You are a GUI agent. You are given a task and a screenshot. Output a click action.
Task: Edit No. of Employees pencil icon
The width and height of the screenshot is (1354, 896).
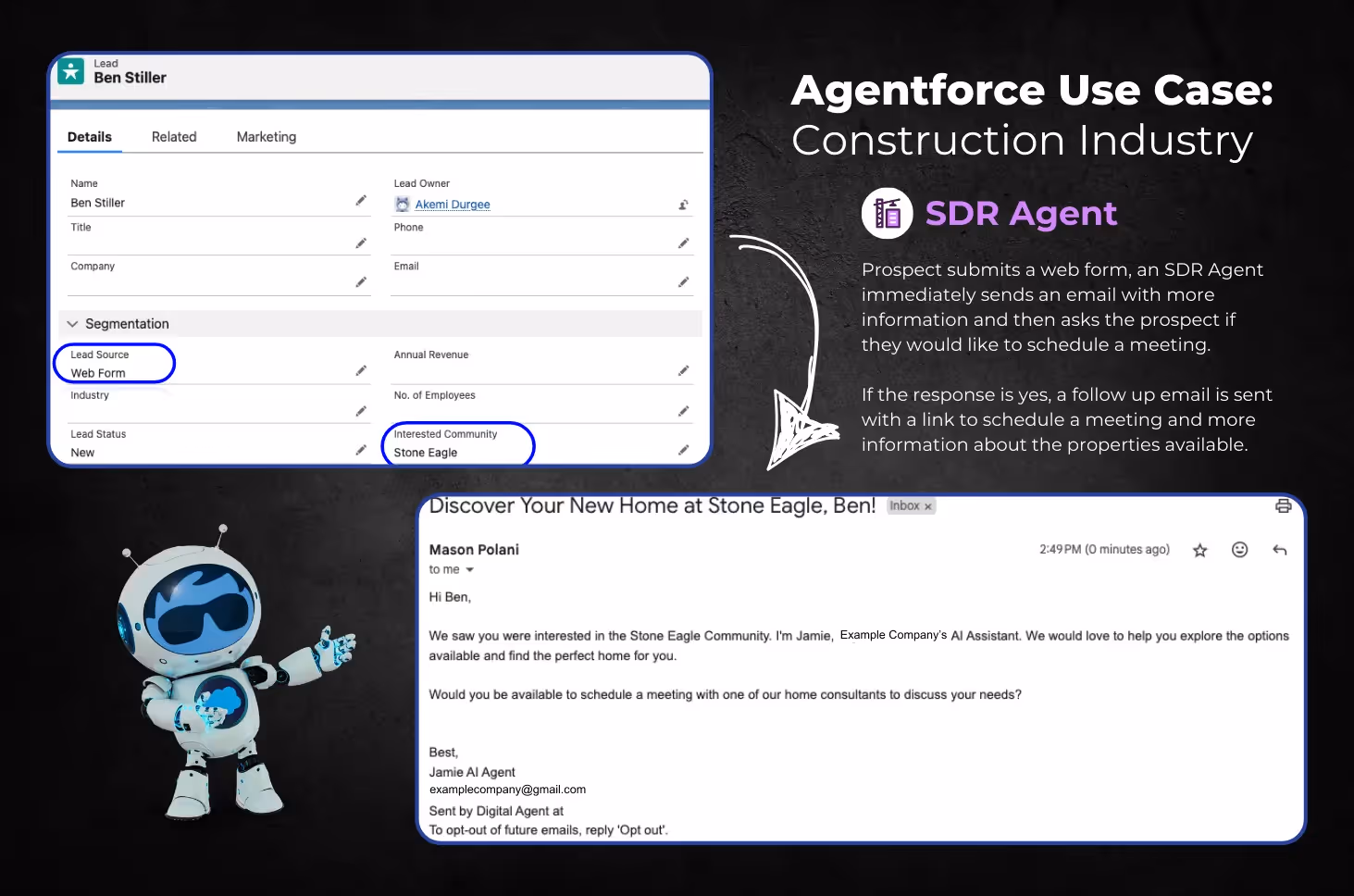pos(683,412)
